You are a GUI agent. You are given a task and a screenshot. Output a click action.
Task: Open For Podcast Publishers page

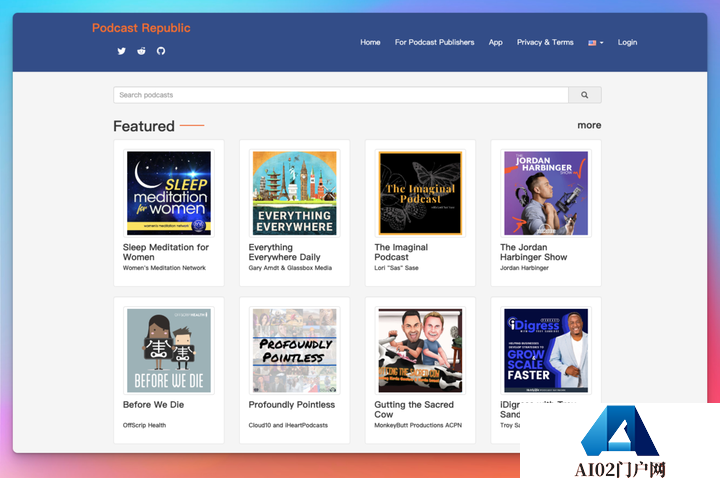click(x=434, y=42)
